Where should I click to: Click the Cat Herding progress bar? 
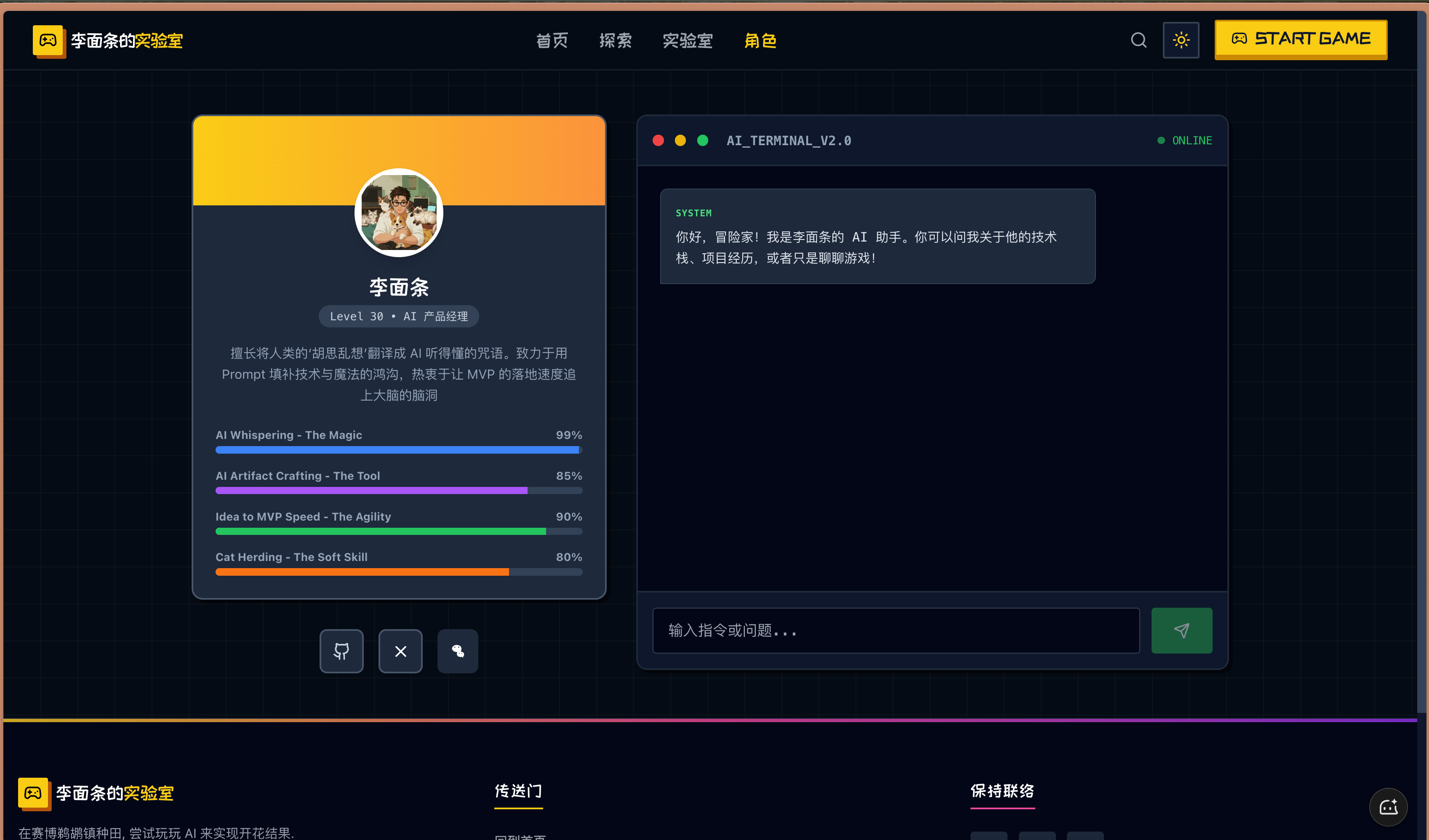click(399, 572)
